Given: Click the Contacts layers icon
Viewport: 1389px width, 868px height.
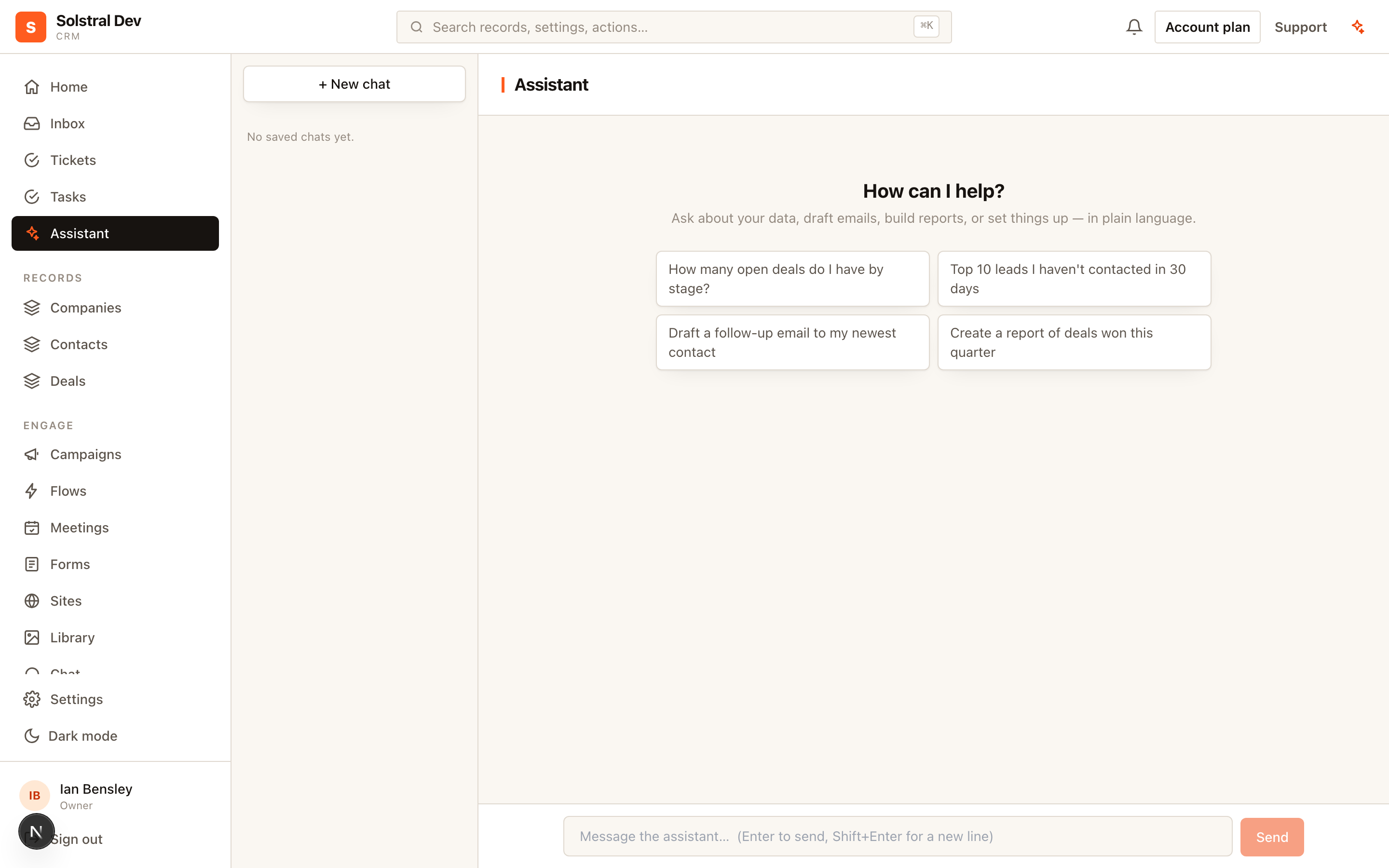Looking at the screenshot, I should [32, 344].
